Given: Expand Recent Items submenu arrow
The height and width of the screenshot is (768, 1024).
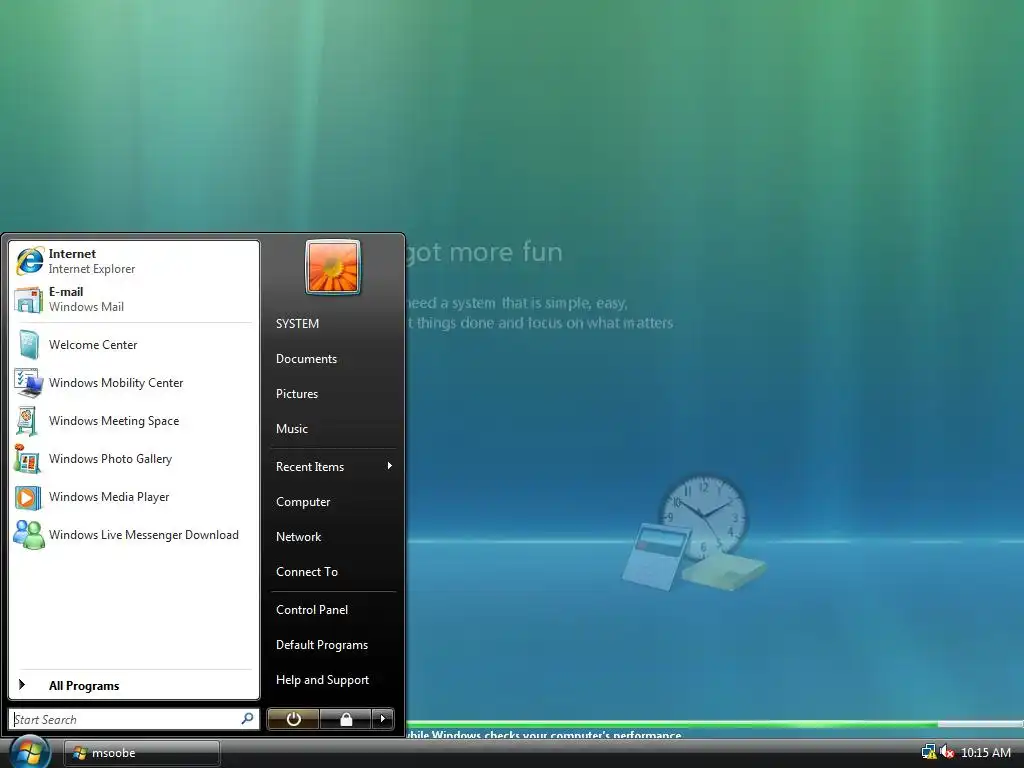Looking at the screenshot, I should click(390, 466).
